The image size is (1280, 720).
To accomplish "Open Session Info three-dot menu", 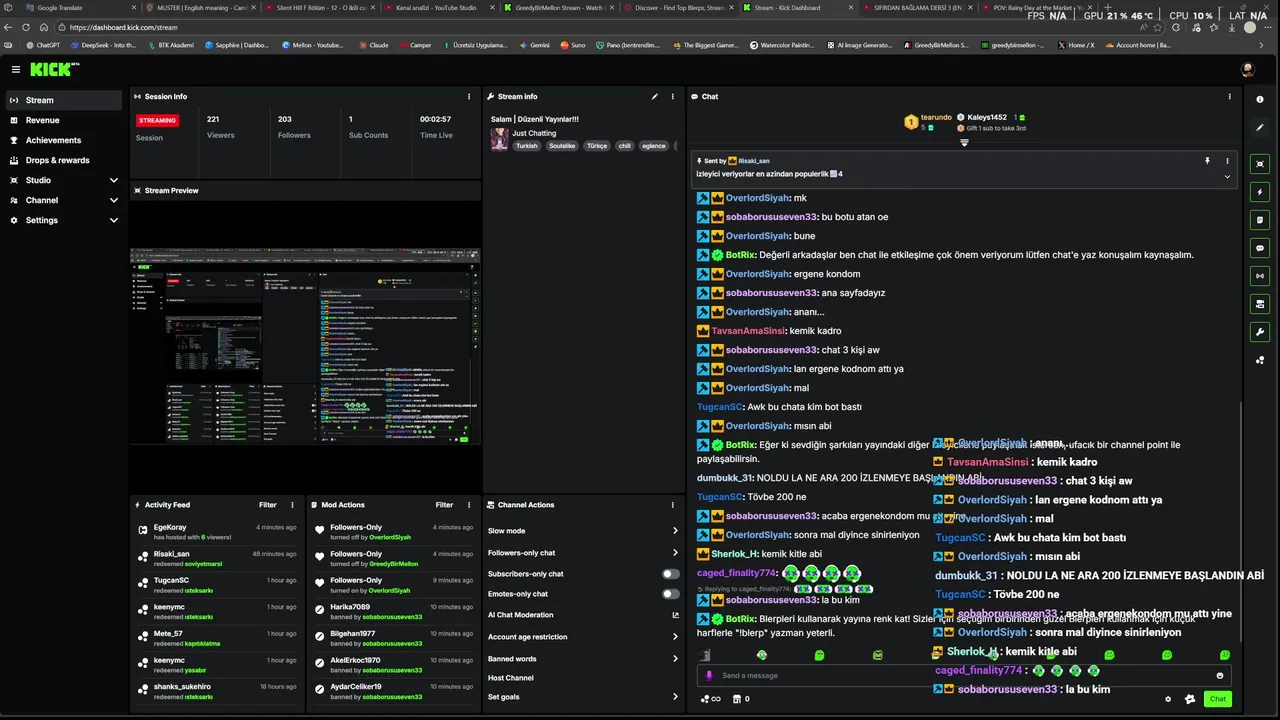I will point(469,96).
